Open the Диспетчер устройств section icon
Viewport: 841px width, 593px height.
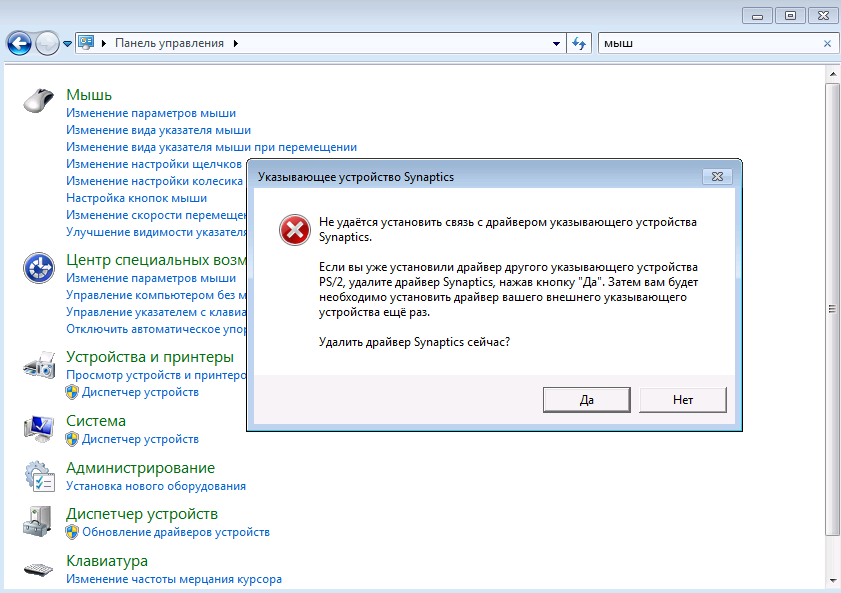click(38, 522)
